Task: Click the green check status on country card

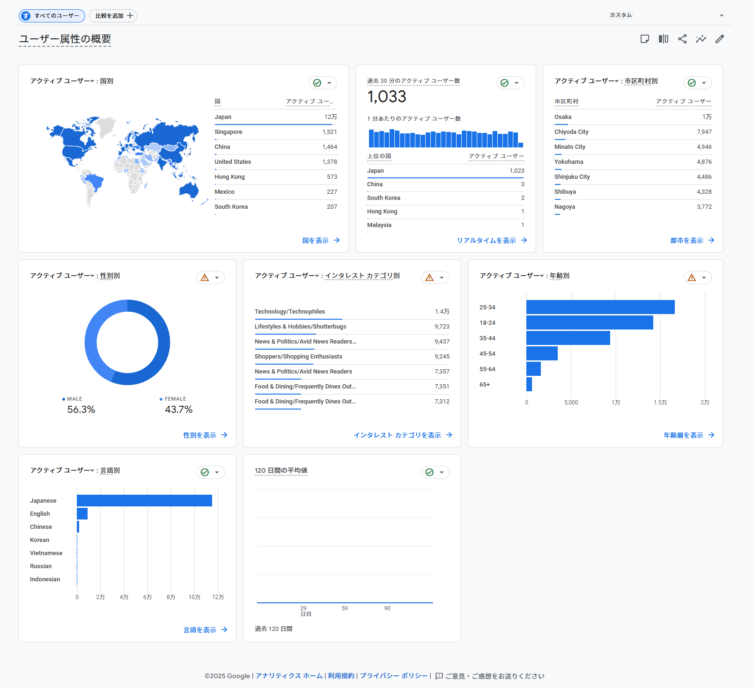Action: (317, 83)
